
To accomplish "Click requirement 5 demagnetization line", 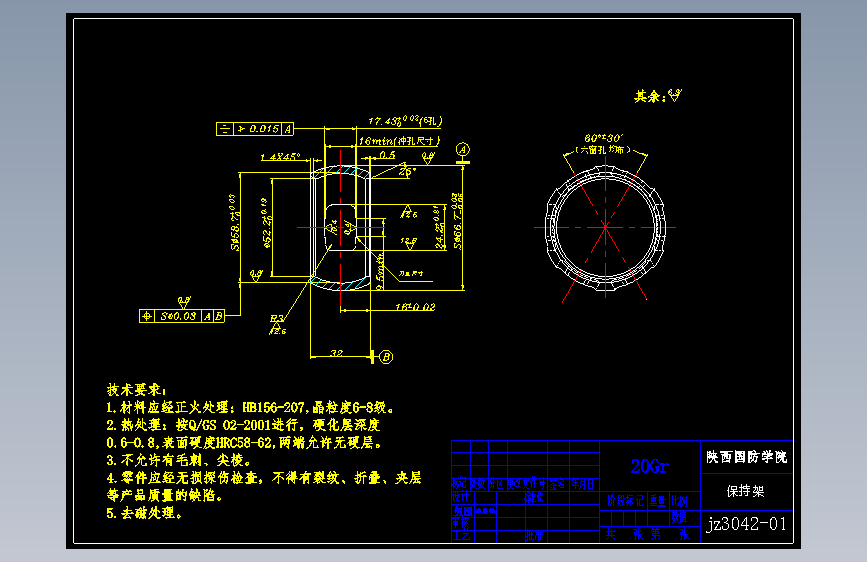I will pyautogui.click(x=144, y=513).
